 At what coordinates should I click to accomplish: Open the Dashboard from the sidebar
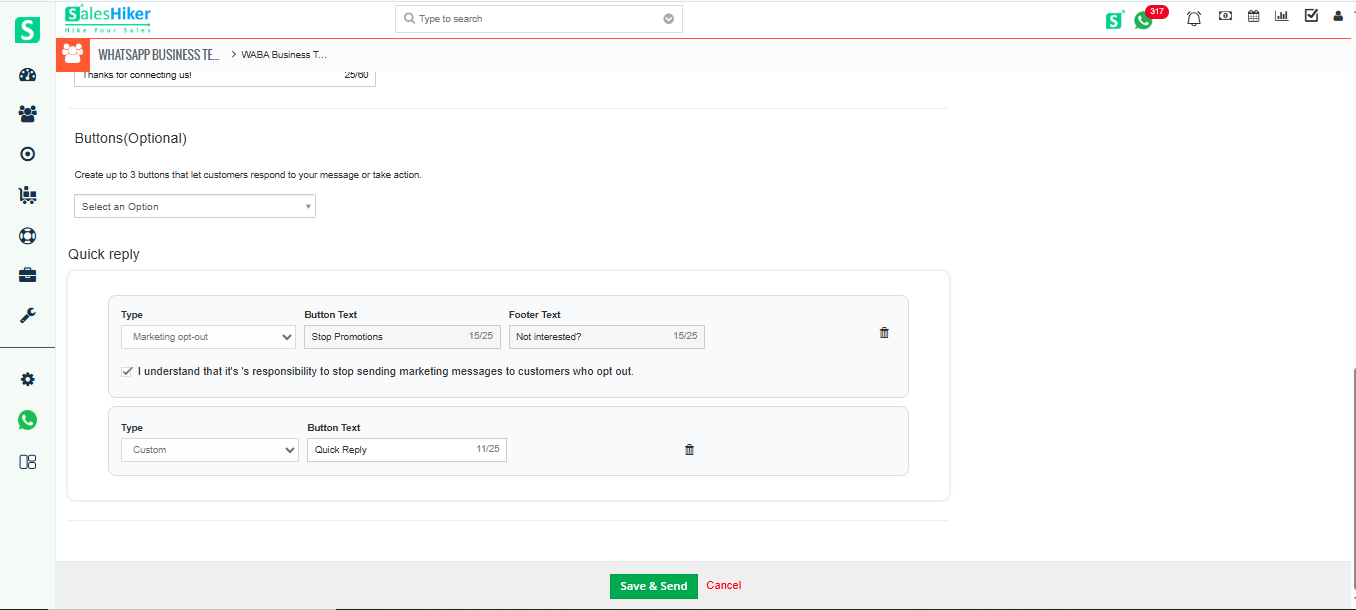click(27, 73)
